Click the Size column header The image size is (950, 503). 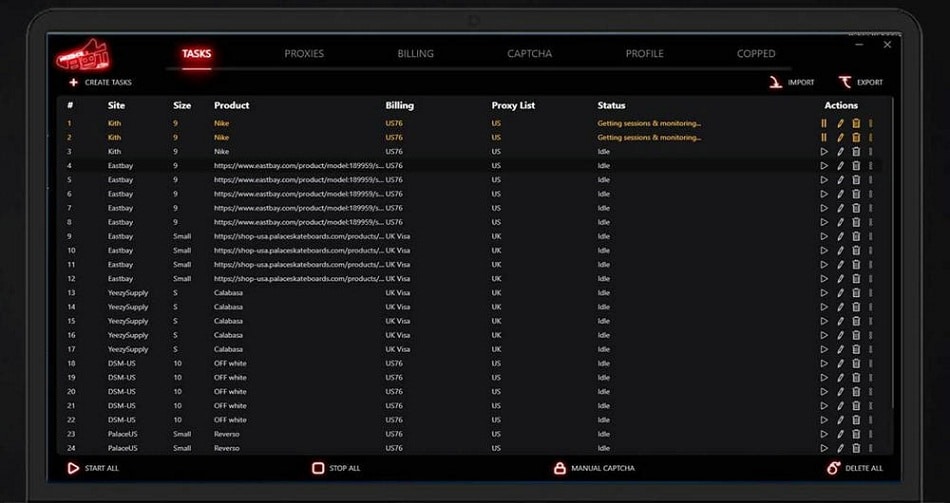click(182, 105)
